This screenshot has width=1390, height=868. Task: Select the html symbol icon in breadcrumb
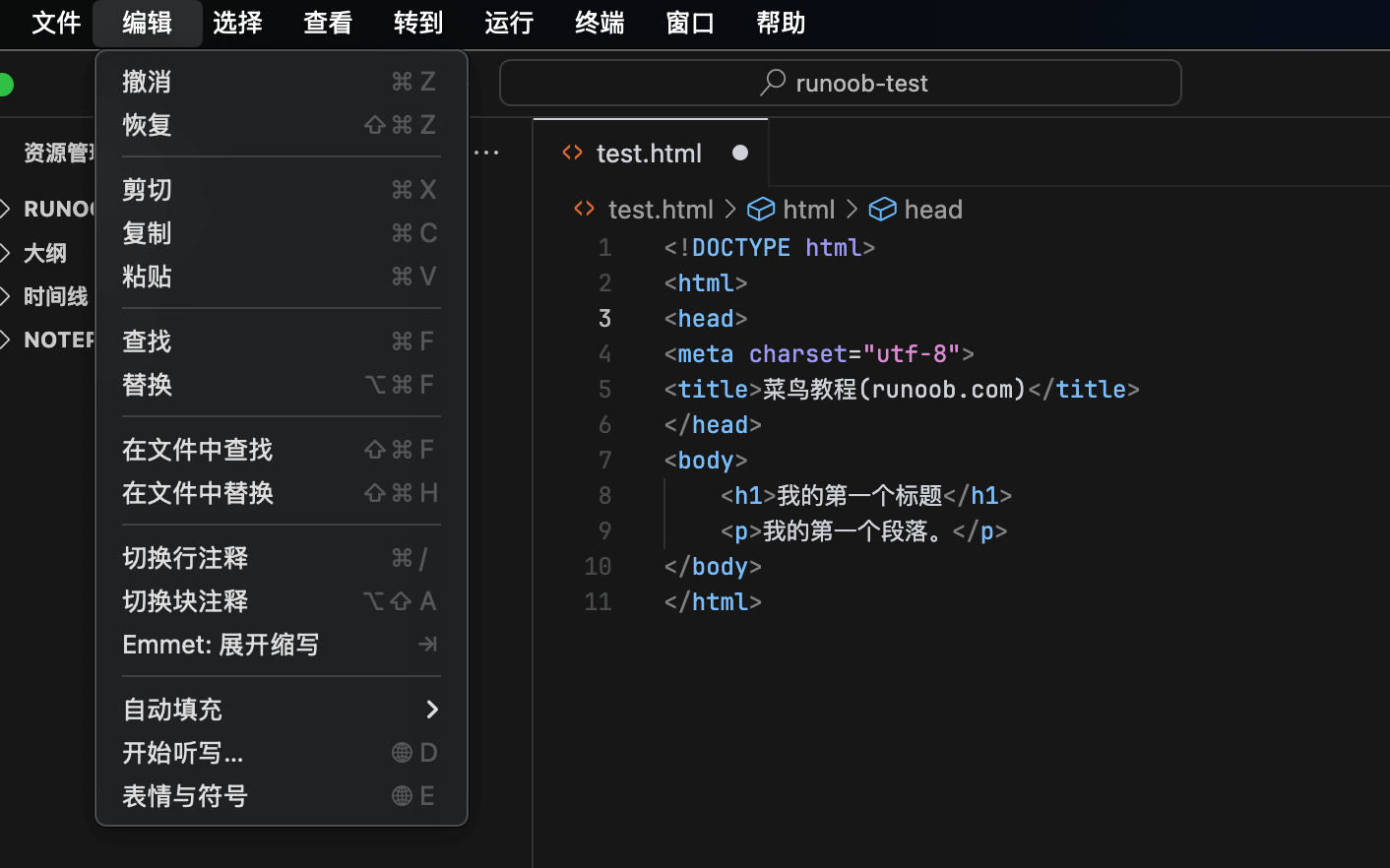point(761,210)
